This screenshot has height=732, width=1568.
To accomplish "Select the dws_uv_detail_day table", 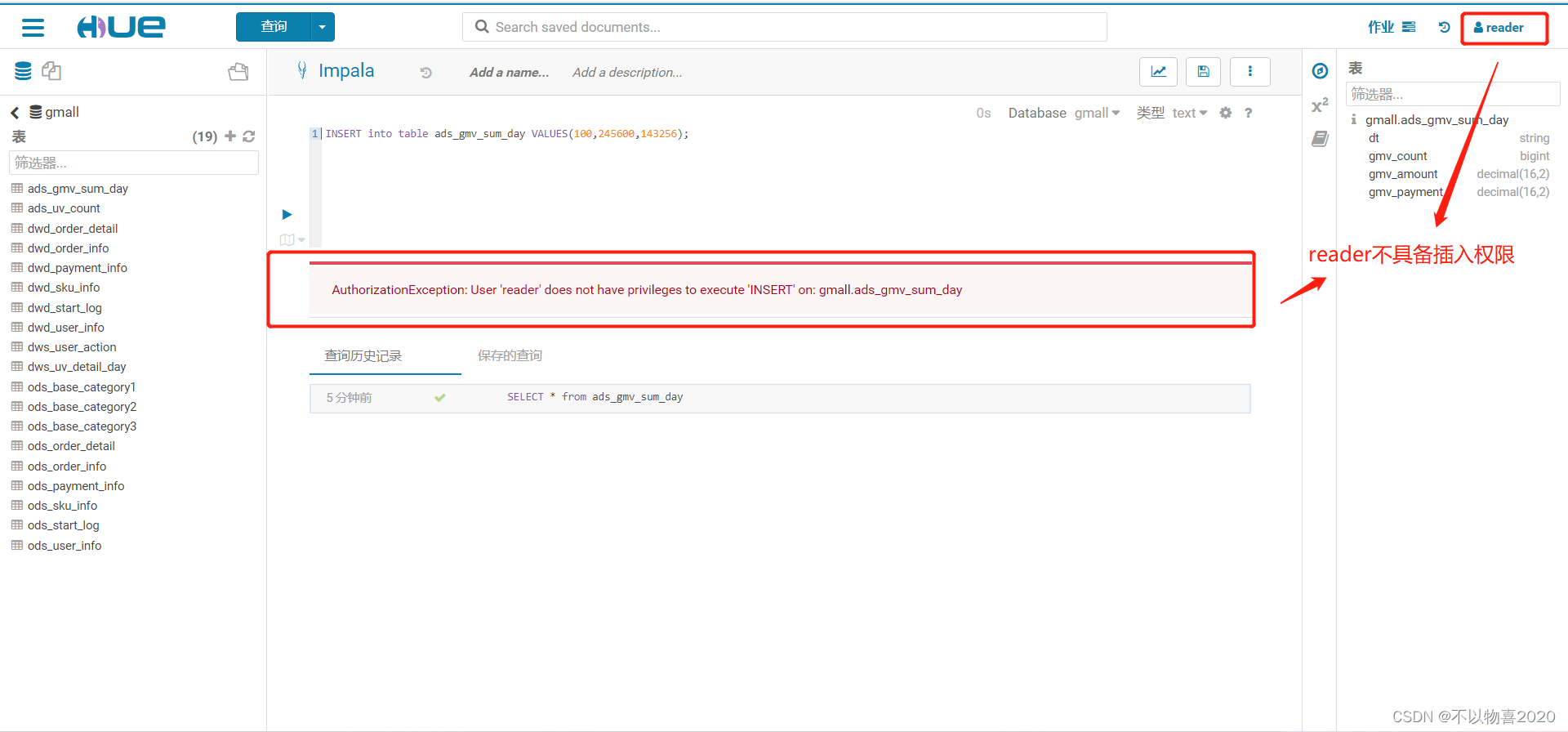I will (77, 367).
